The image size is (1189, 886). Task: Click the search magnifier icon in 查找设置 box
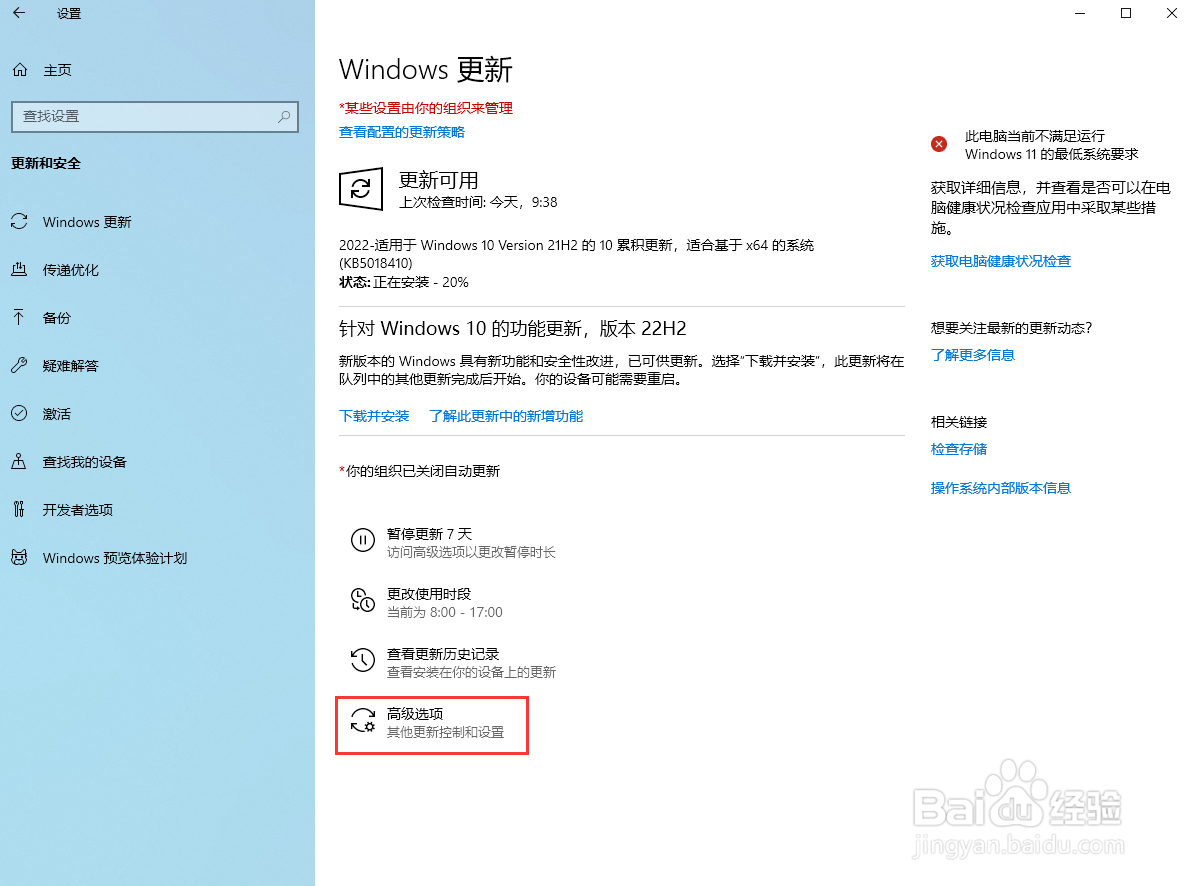click(284, 117)
